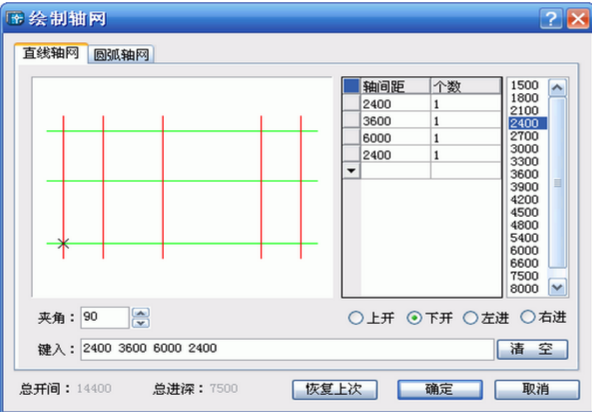Click the count cell of the 6000 row

tap(466, 137)
